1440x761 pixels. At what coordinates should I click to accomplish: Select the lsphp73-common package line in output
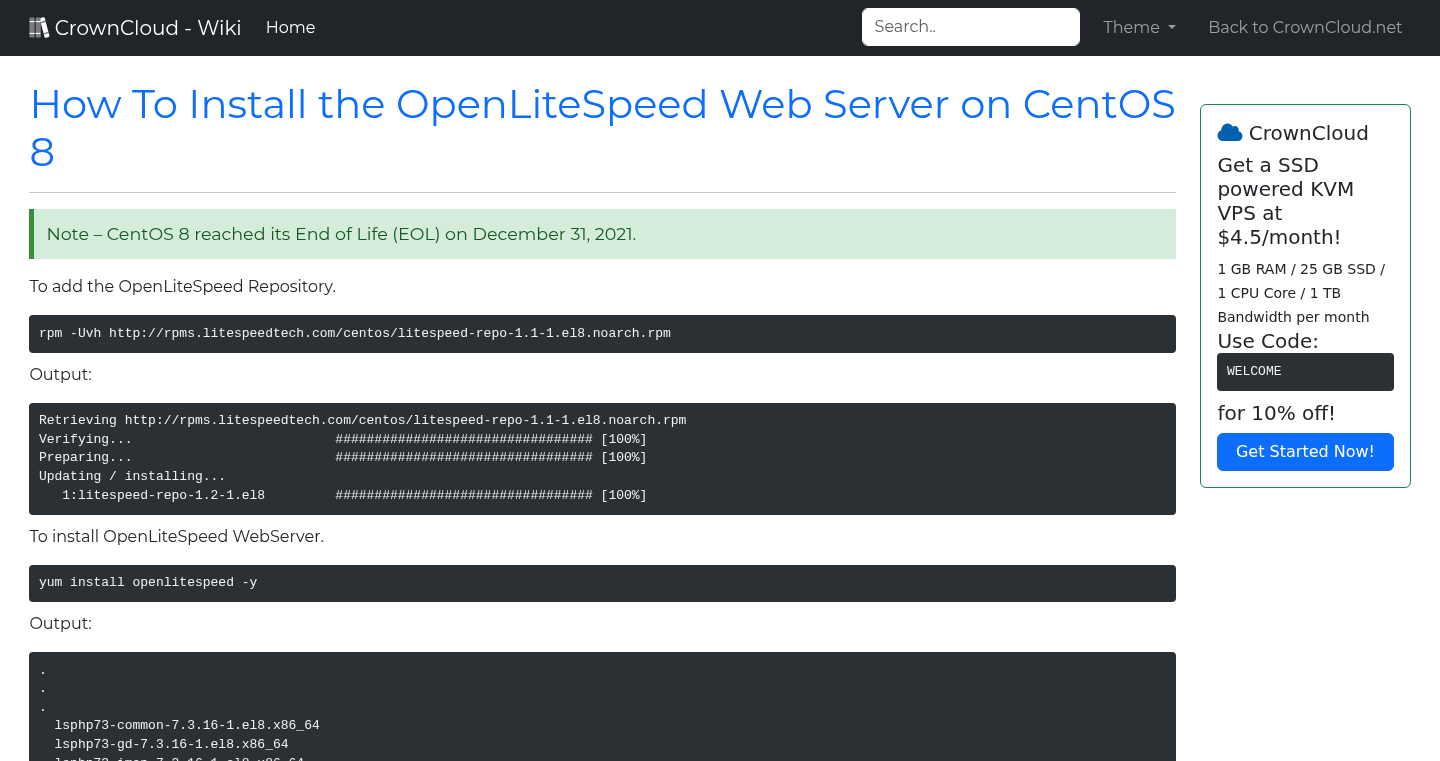(186, 725)
